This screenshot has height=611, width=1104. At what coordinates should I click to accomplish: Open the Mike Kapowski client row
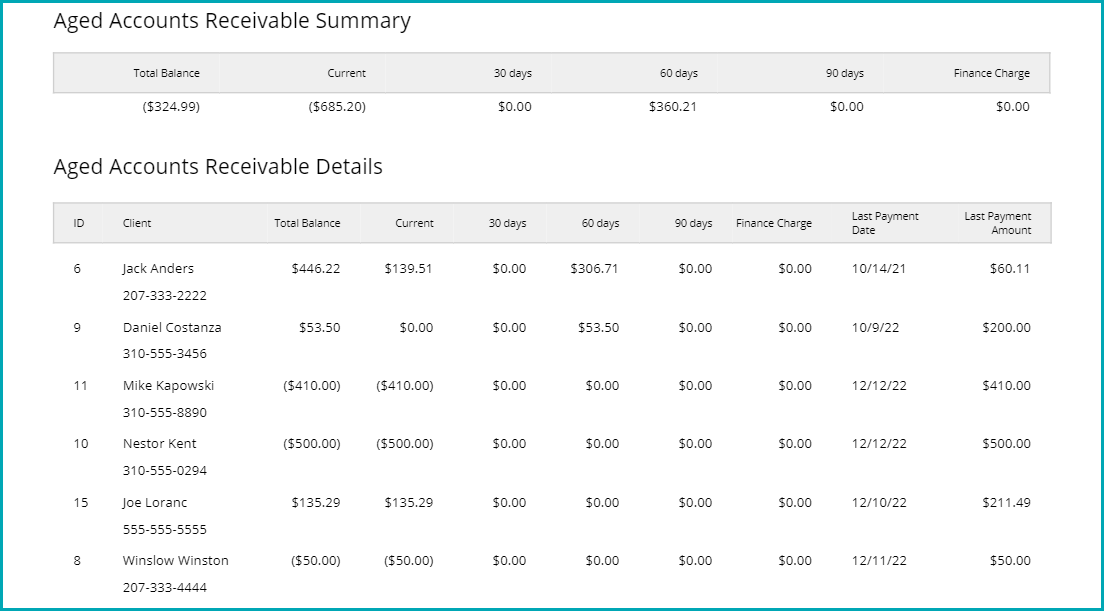168,386
